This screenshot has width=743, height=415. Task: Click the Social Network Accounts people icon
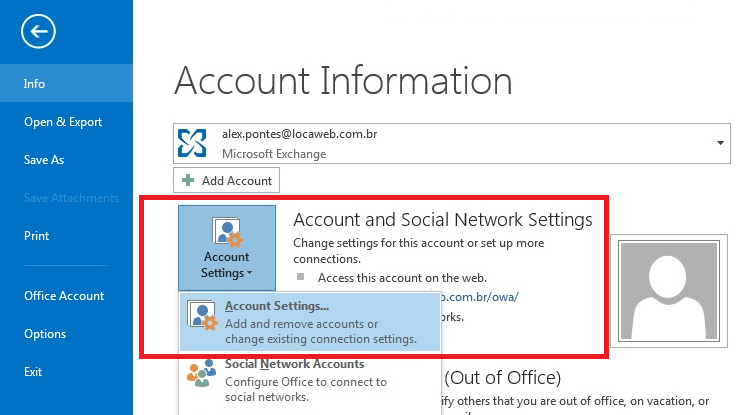point(201,373)
